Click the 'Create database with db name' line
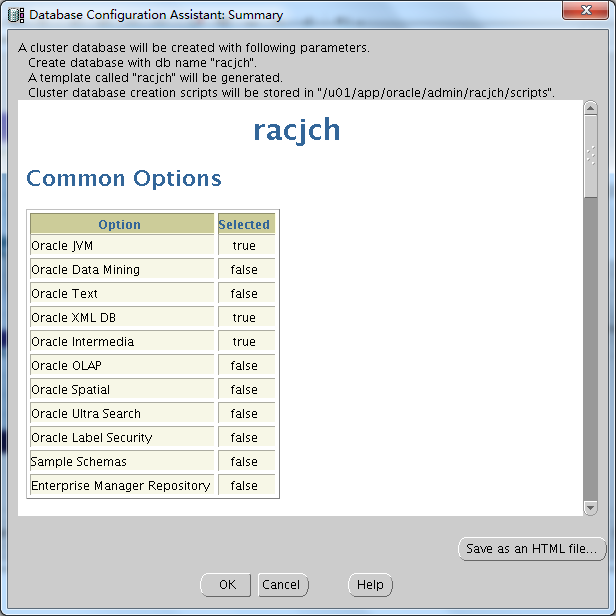Screen dimensions: 616x616 tap(142, 63)
